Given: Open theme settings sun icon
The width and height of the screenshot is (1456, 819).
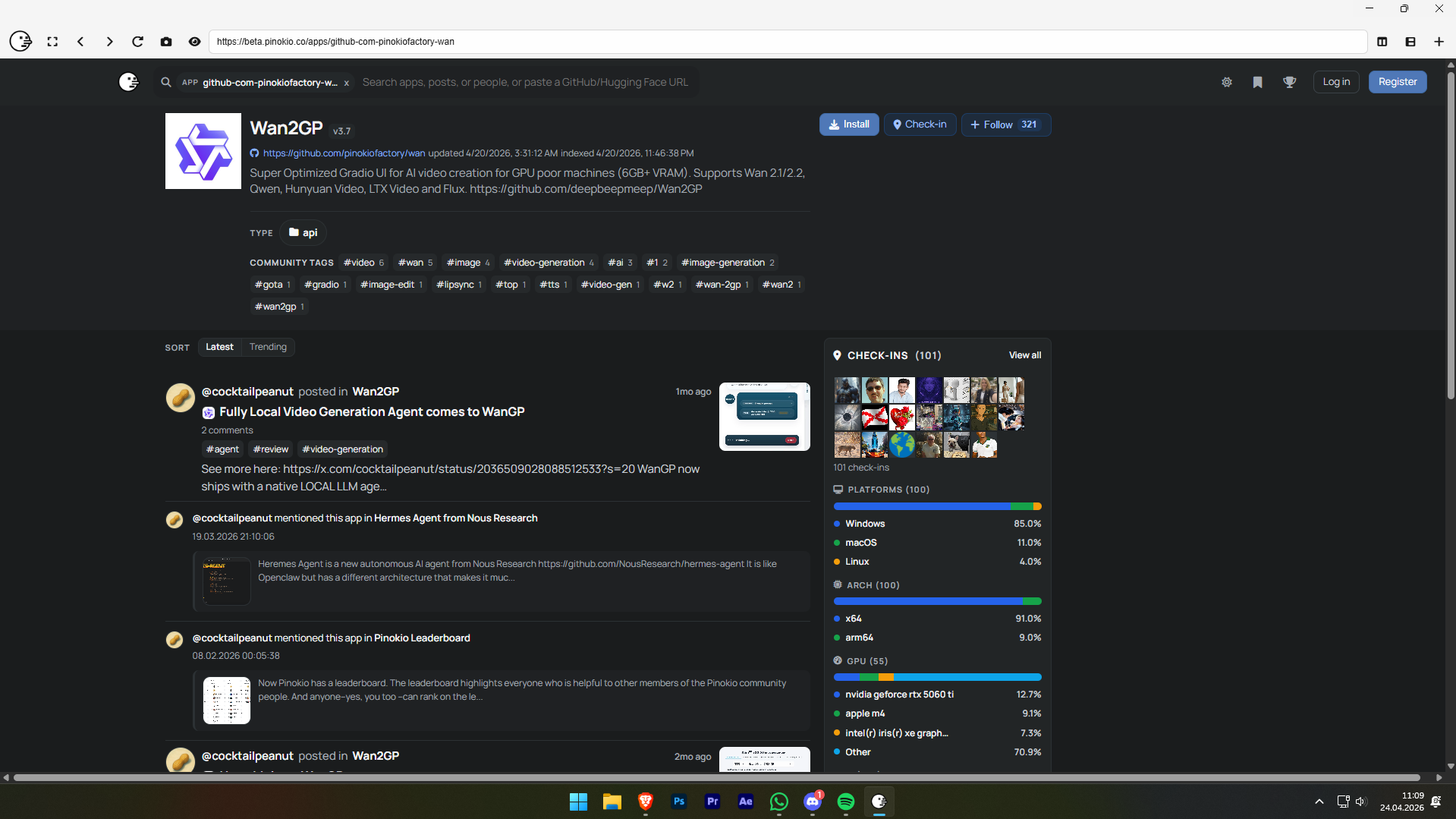Looking at the screenshot, I should pyautogui.click(x=1227, y=82).
